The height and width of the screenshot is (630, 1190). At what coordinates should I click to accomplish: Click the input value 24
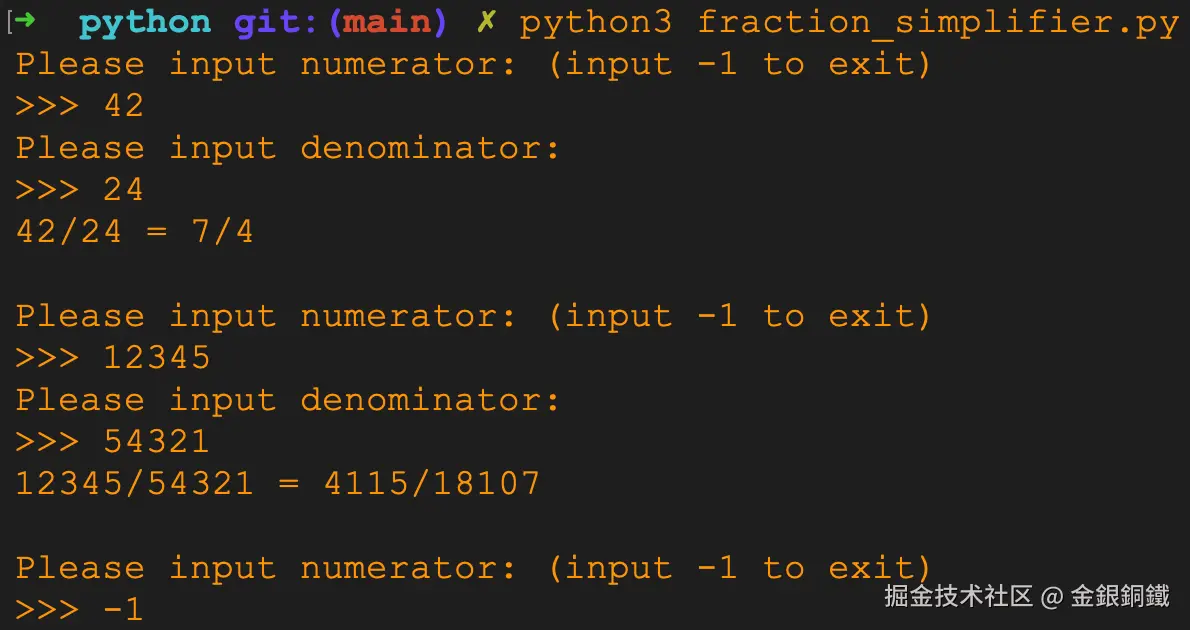(x=124, y=190)
